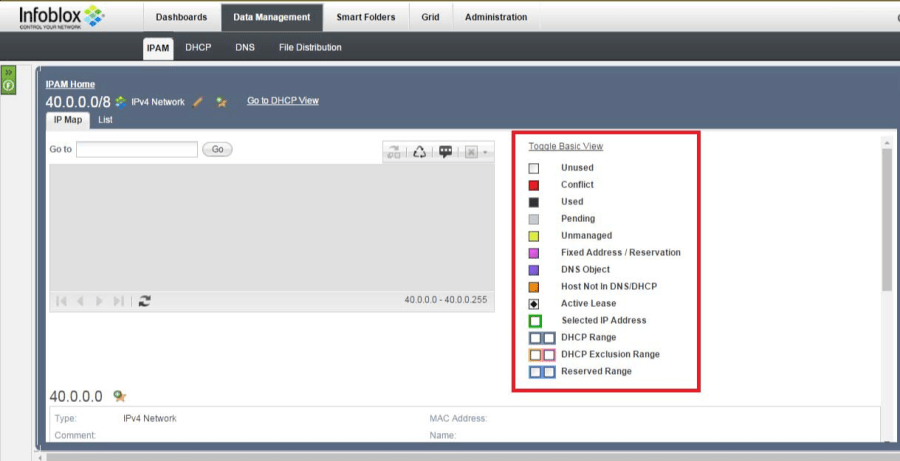Click the Go button
900x461 pixels.
(218, 149)
